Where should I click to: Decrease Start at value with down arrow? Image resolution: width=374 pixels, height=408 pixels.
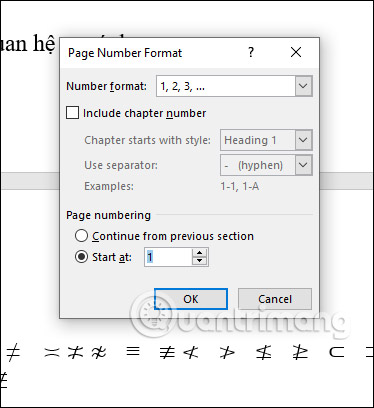(199, 261)
